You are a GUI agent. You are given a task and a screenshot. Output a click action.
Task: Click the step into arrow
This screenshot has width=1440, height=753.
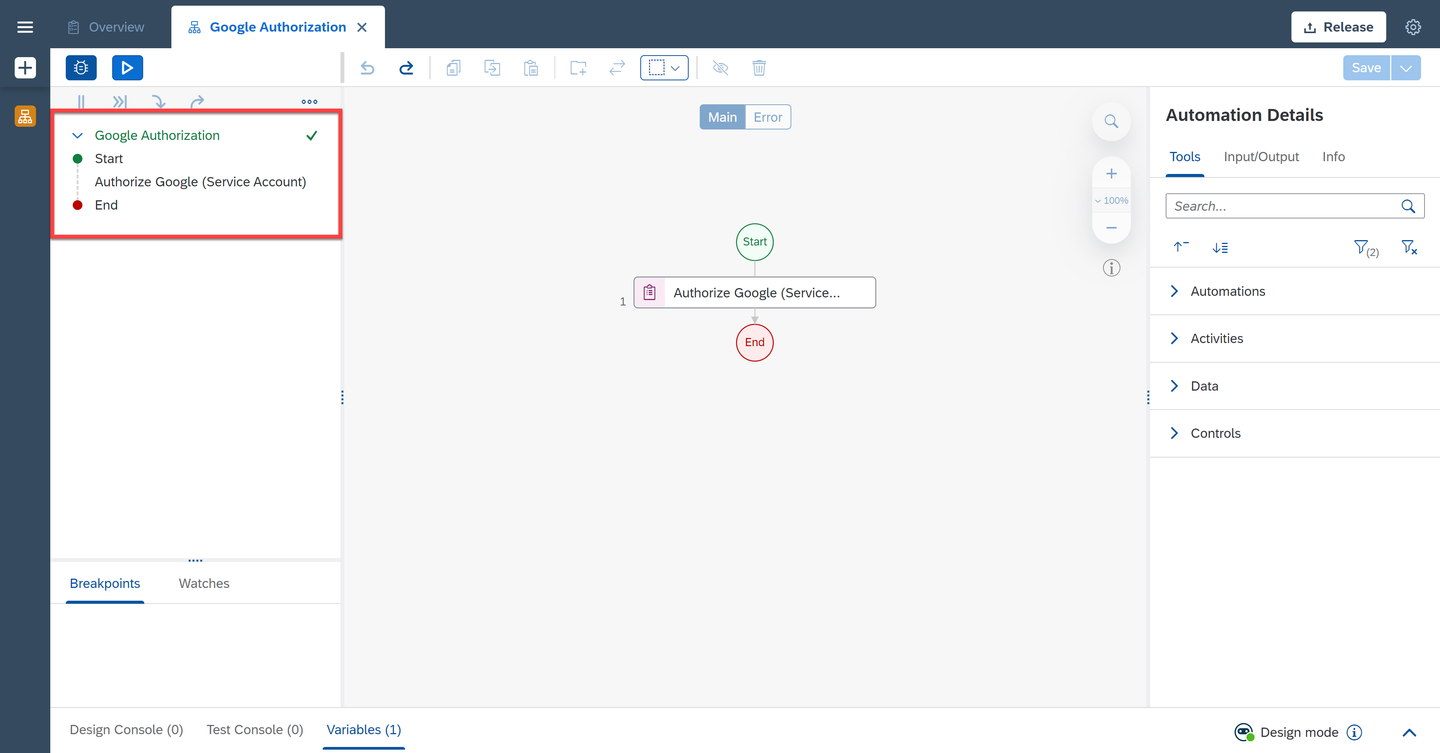point(158,102)
